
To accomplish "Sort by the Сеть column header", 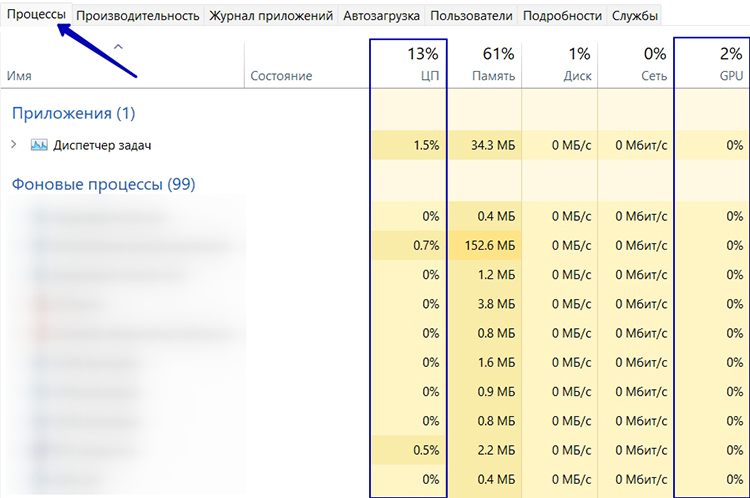I will 635,64.
